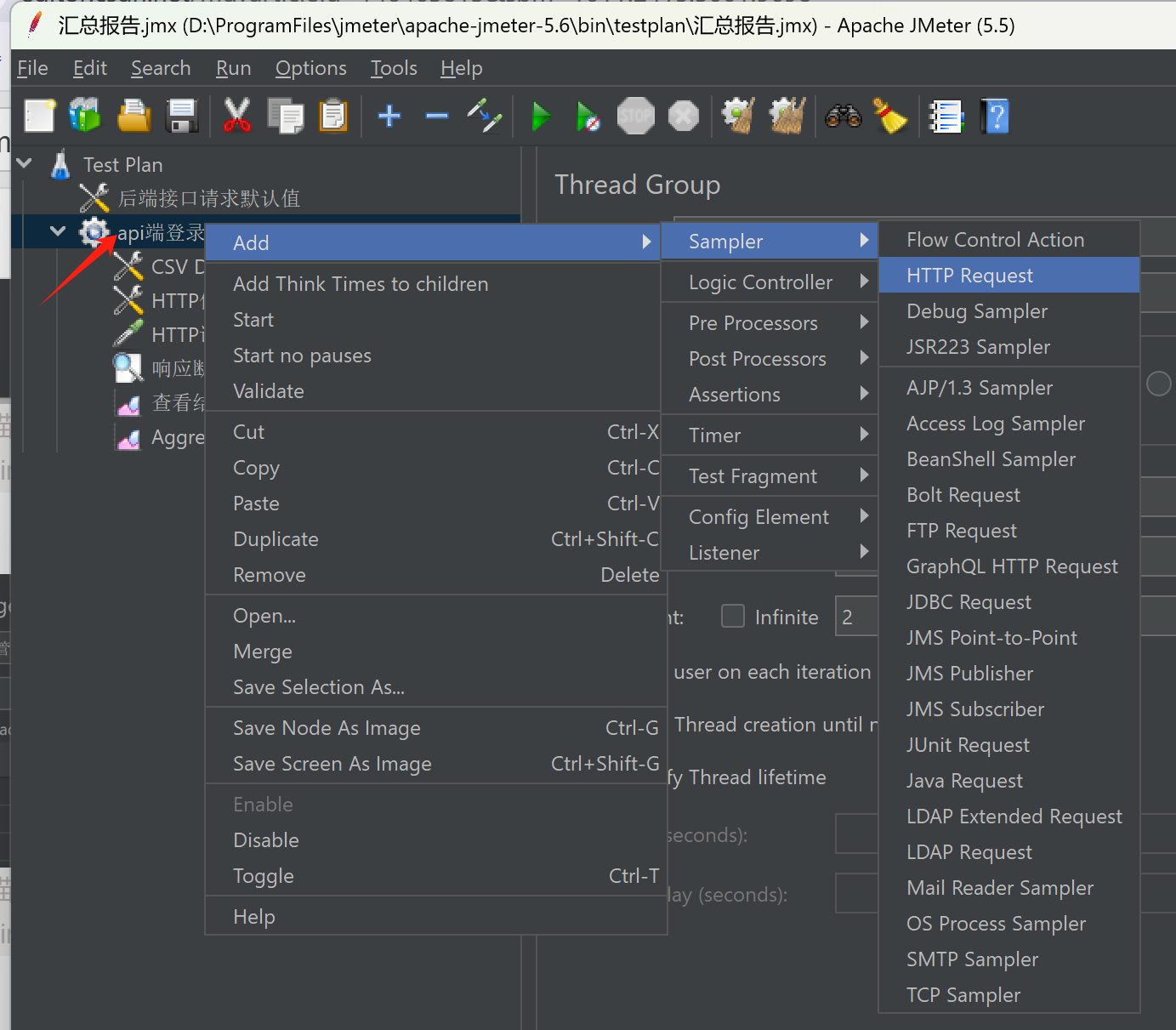The width and height of the screenshot is (1176, 1030).
Task: Click the Cut scissors icon
Action: pyautogui.click(x=236, y=117)
